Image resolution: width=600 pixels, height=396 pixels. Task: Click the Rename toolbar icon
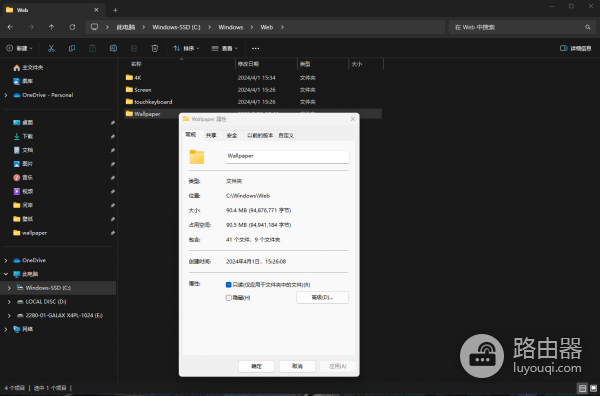click(x=113, y=48)
